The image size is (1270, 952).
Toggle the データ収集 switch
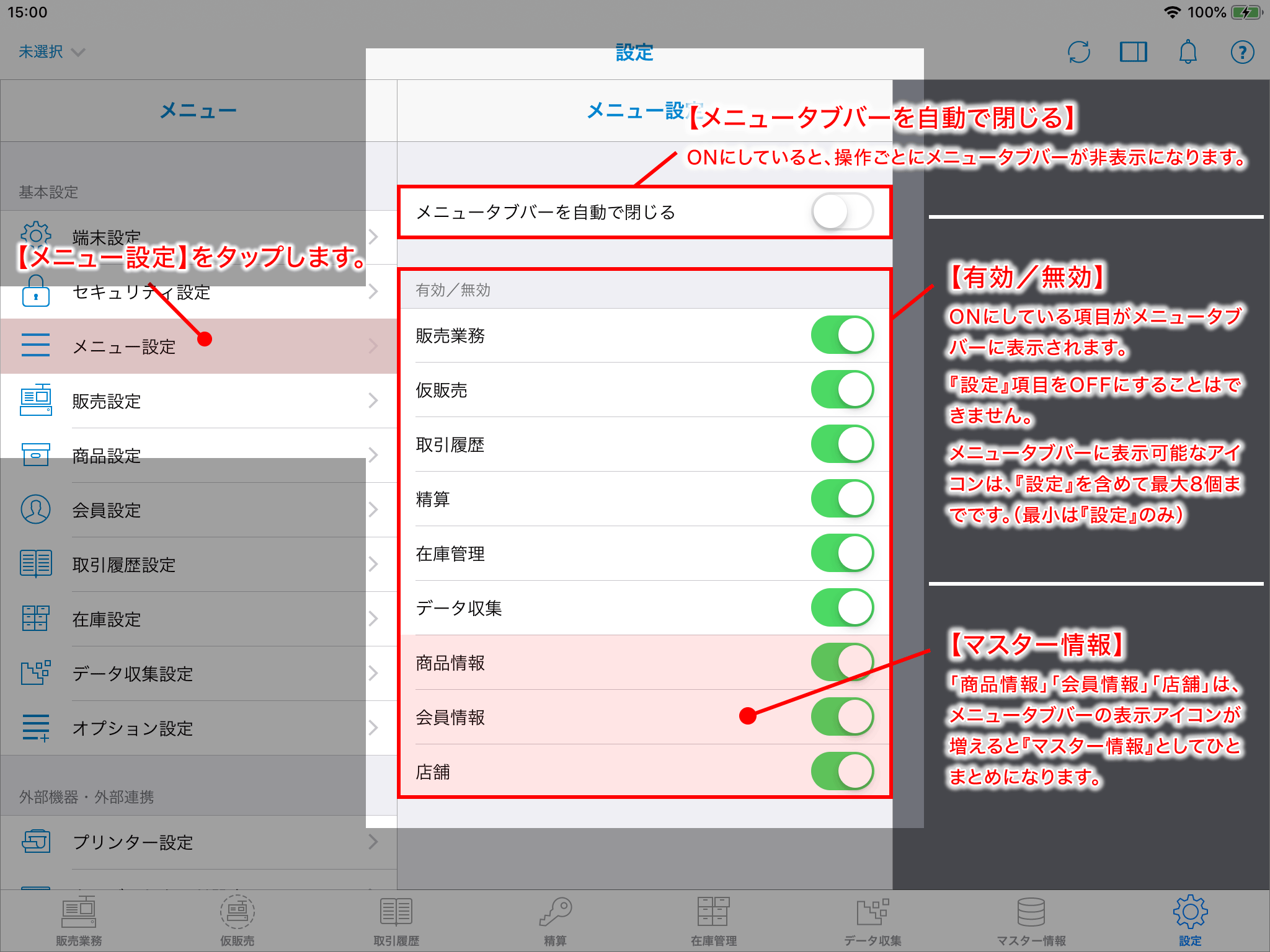coord(843,607)
